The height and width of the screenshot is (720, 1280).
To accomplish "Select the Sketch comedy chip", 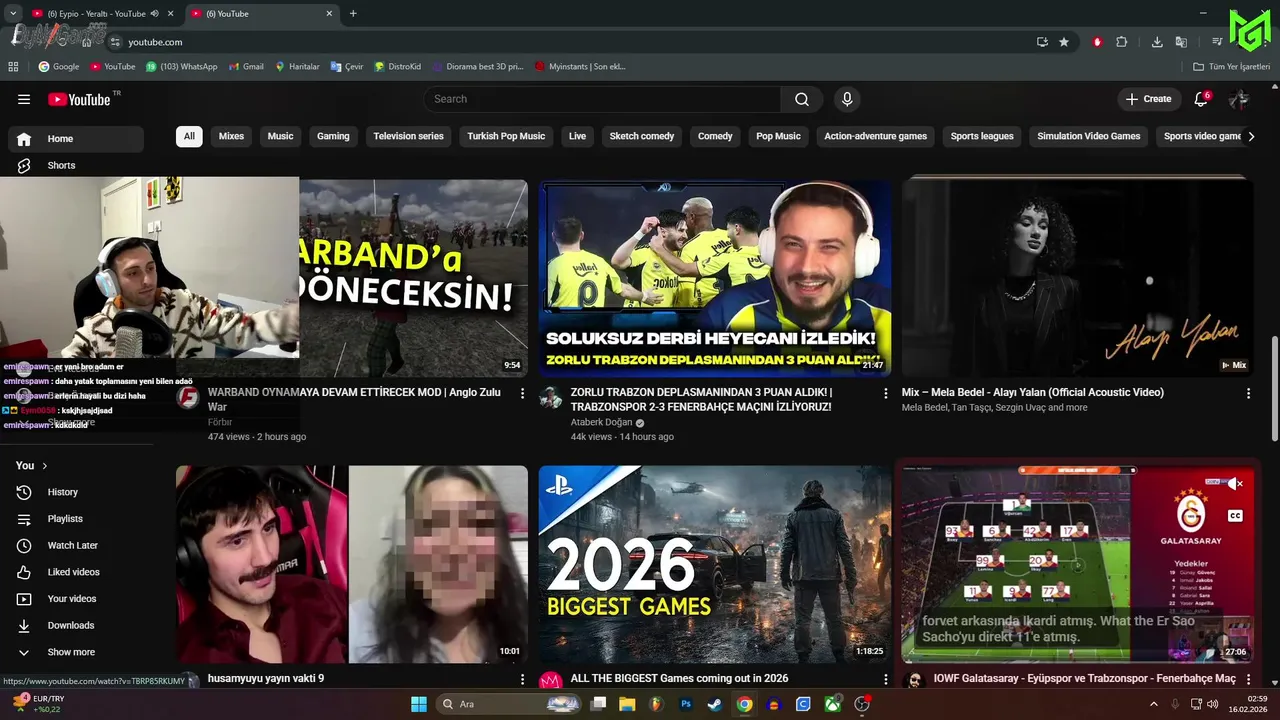I will point(642,136).
